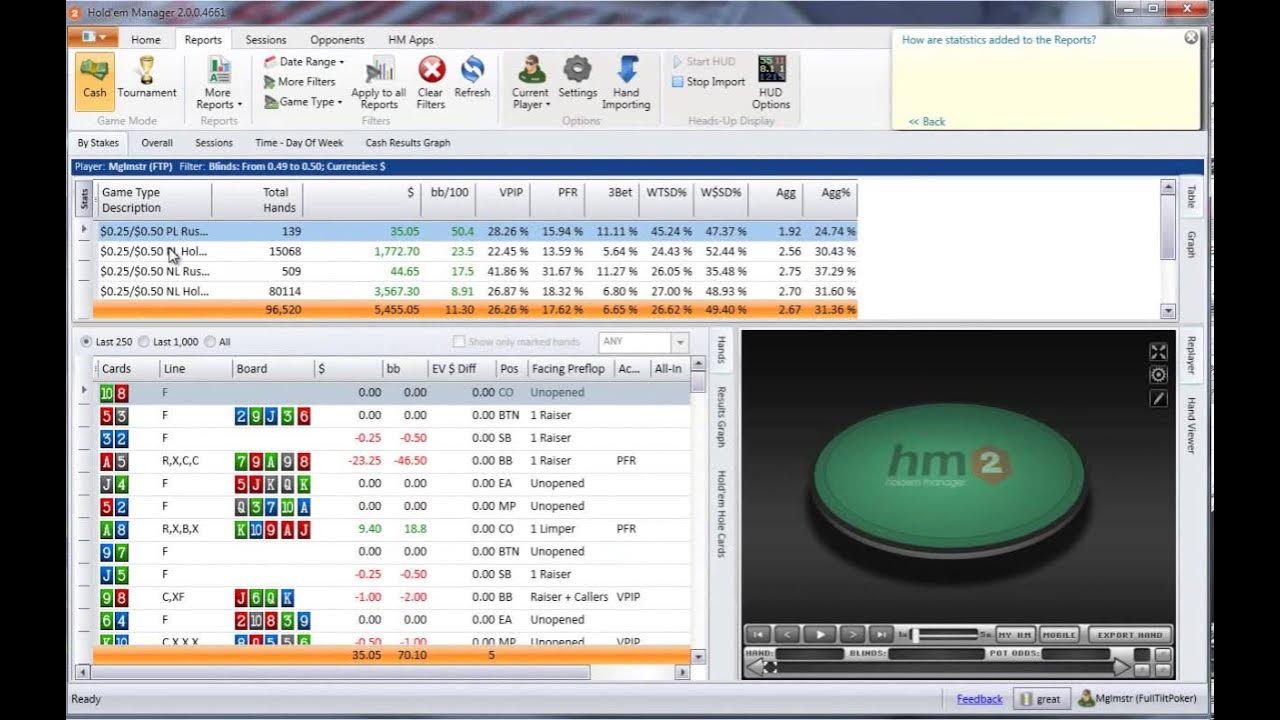Open the Feedback link
Screen dimensions: 1280x720
click(979, 699)
